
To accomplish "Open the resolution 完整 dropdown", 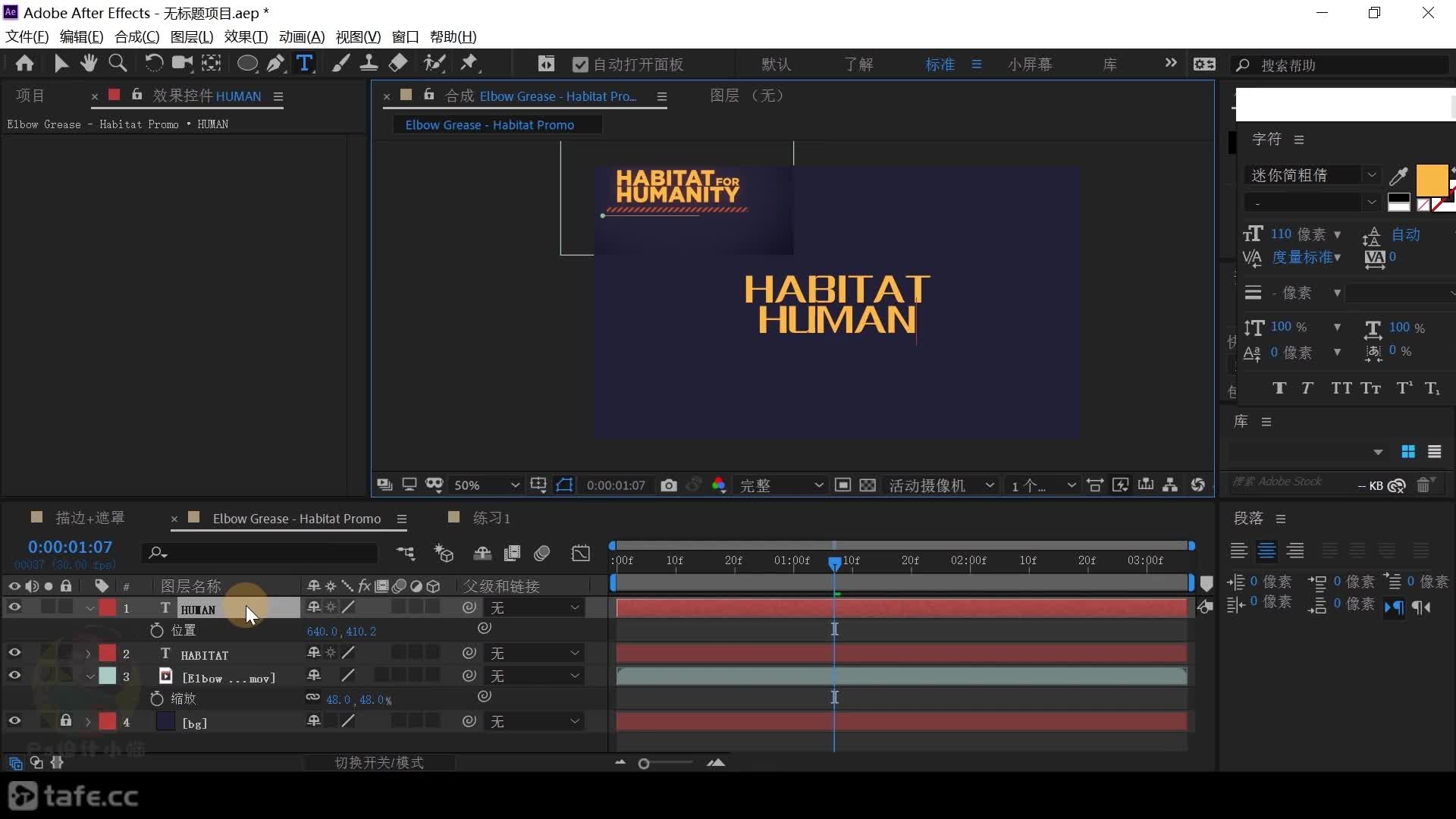I will [781, 485].
